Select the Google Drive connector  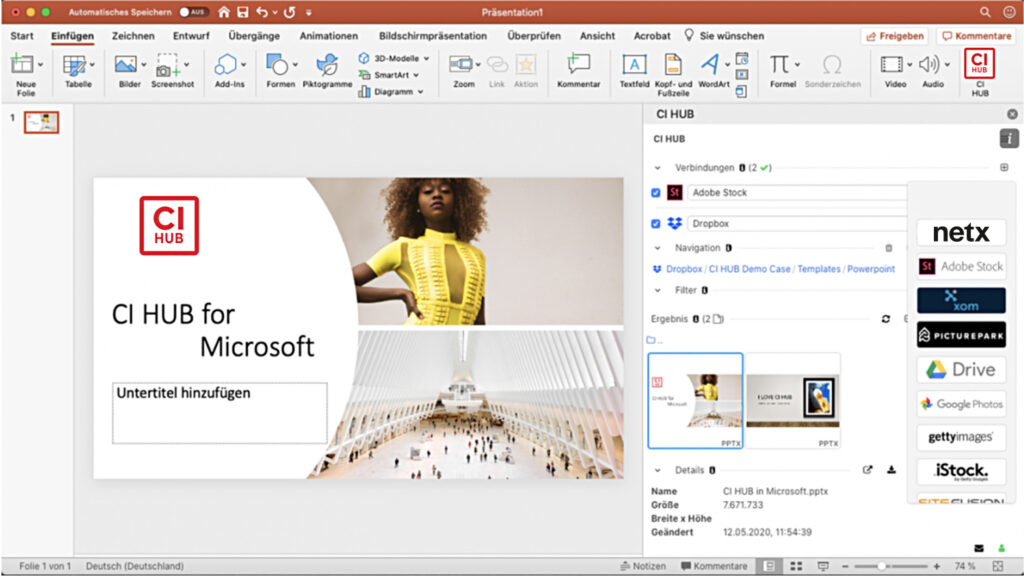pos(961,369)
